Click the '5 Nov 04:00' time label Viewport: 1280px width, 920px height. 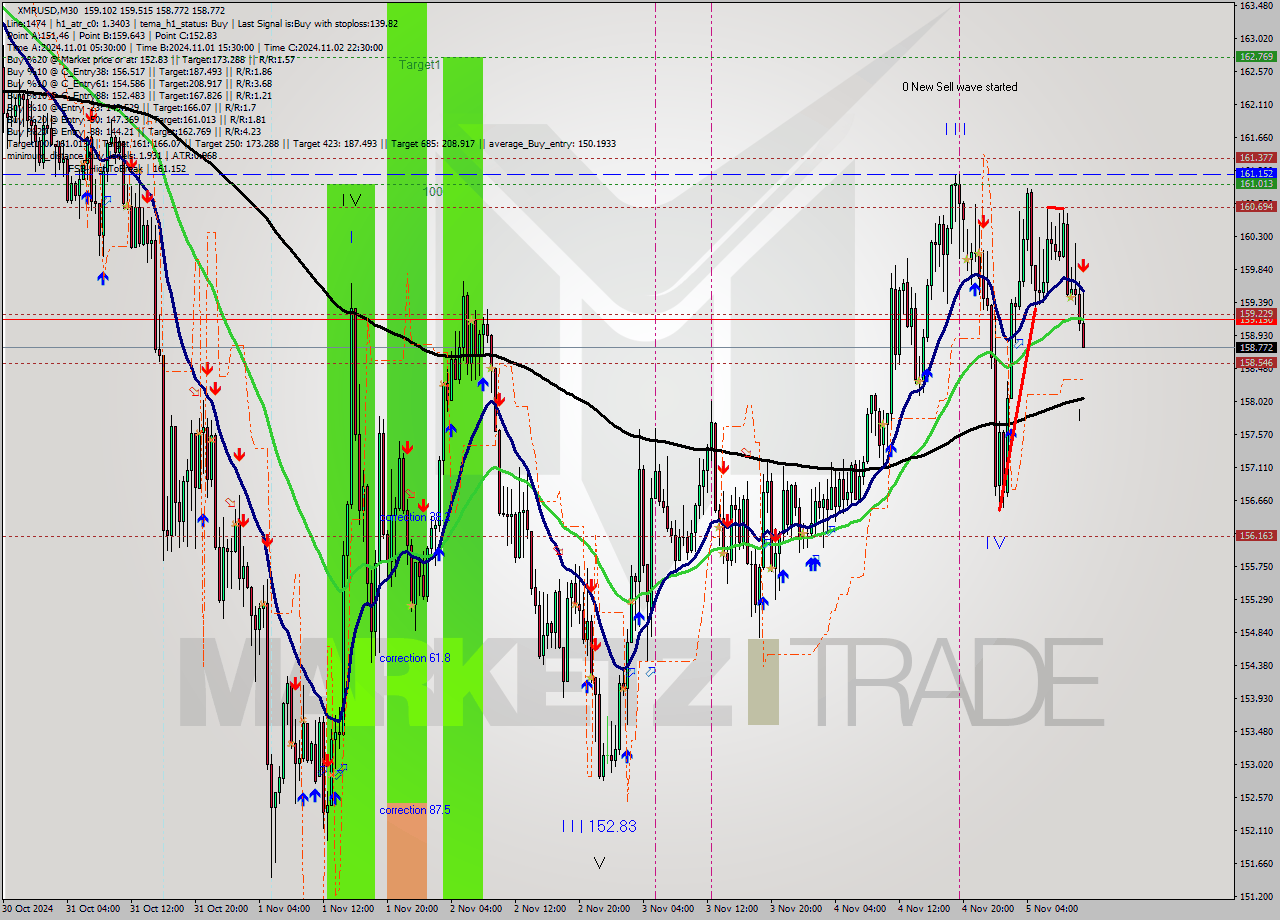click(1052, 909)
